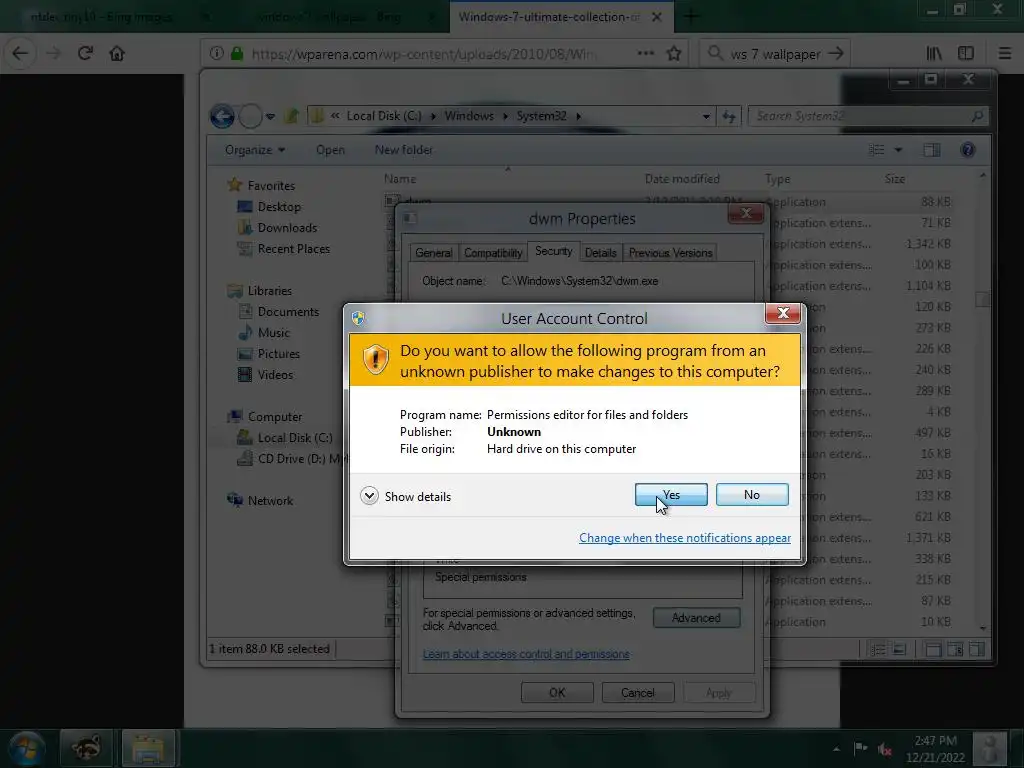Select Local Disk (C:) in sidebar
Screen dimensions: 1024x768
[295, 438]
